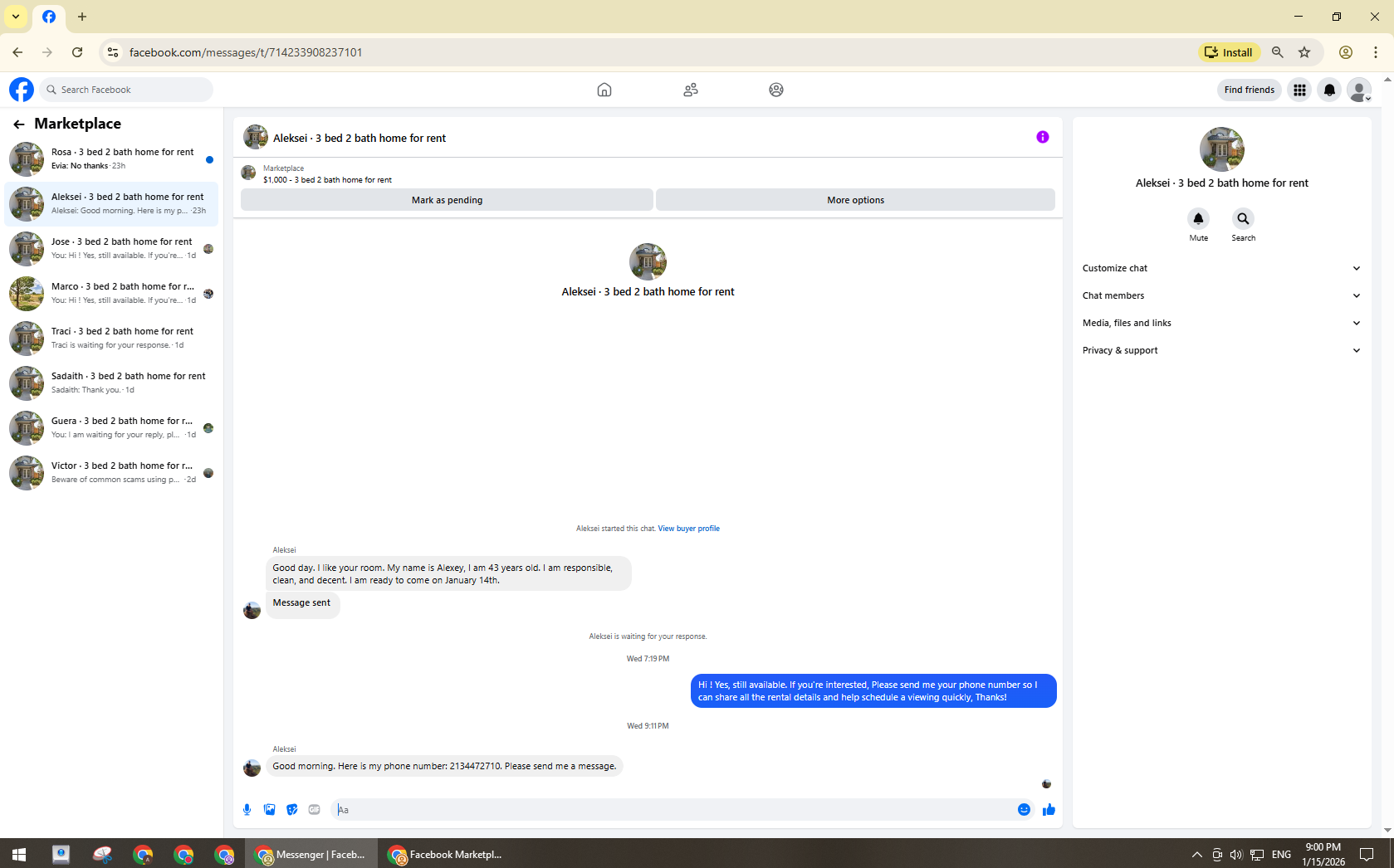Switch to Facebook Marketplace taskbar window

point(446,854)
